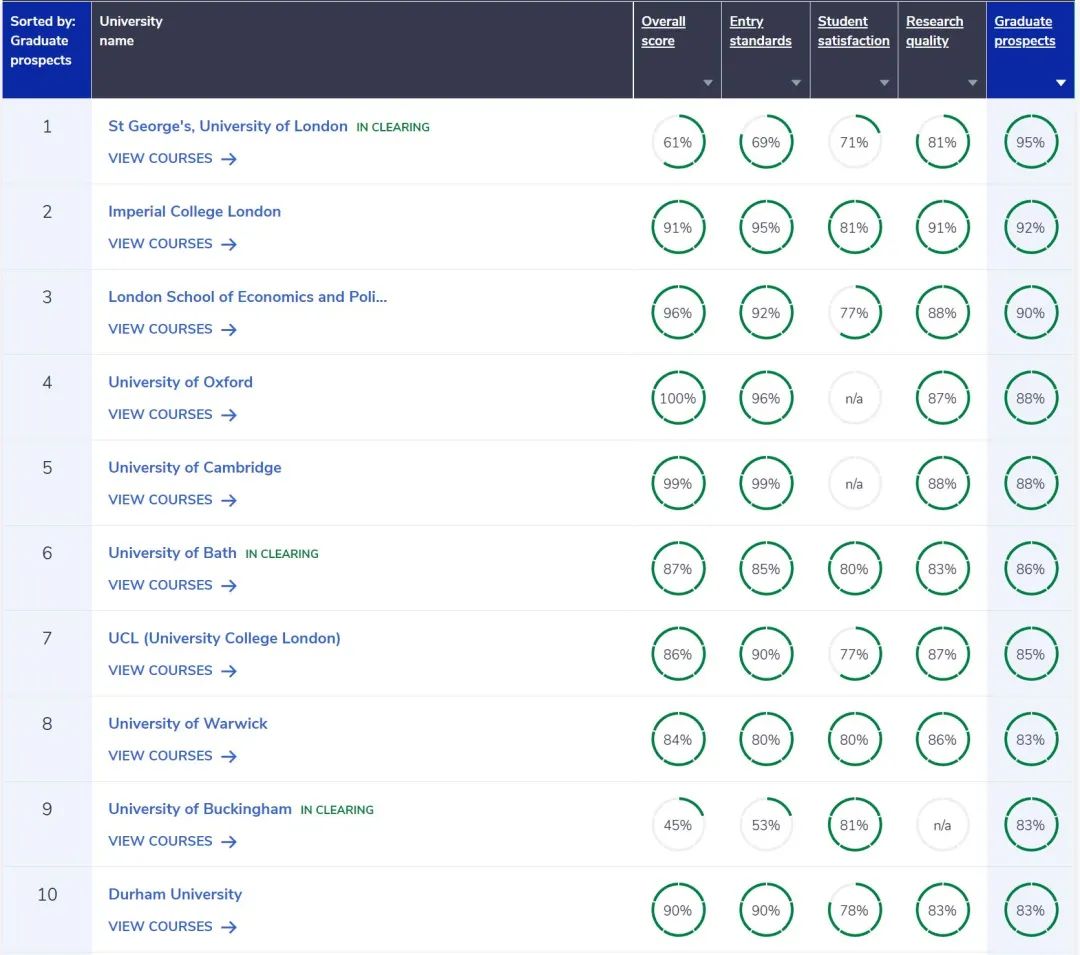Screen dimensions: 1080x955
Task: Click View Courses text for University of Buckingham
Action: [x=160, y=841]
